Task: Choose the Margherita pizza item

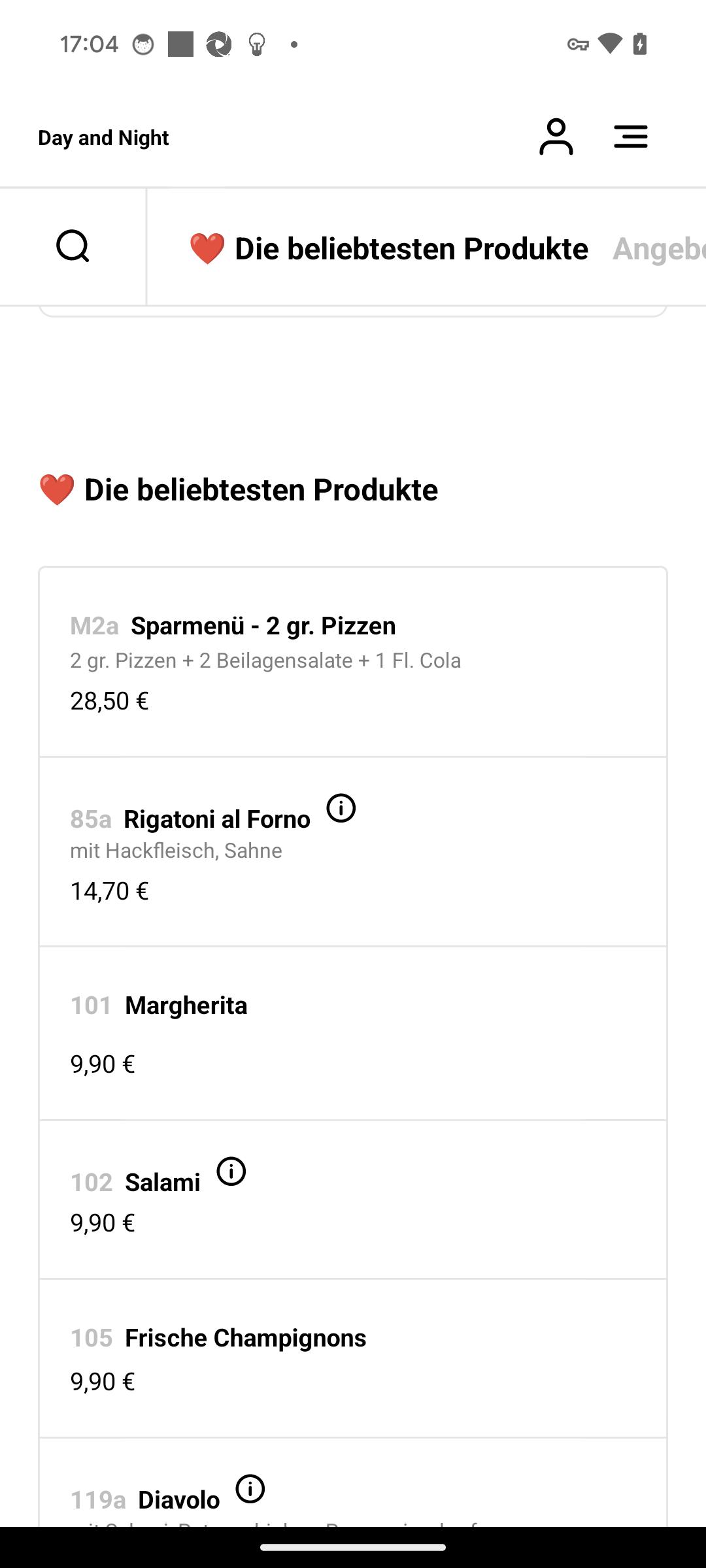Action: click(x=353, y=1034)
